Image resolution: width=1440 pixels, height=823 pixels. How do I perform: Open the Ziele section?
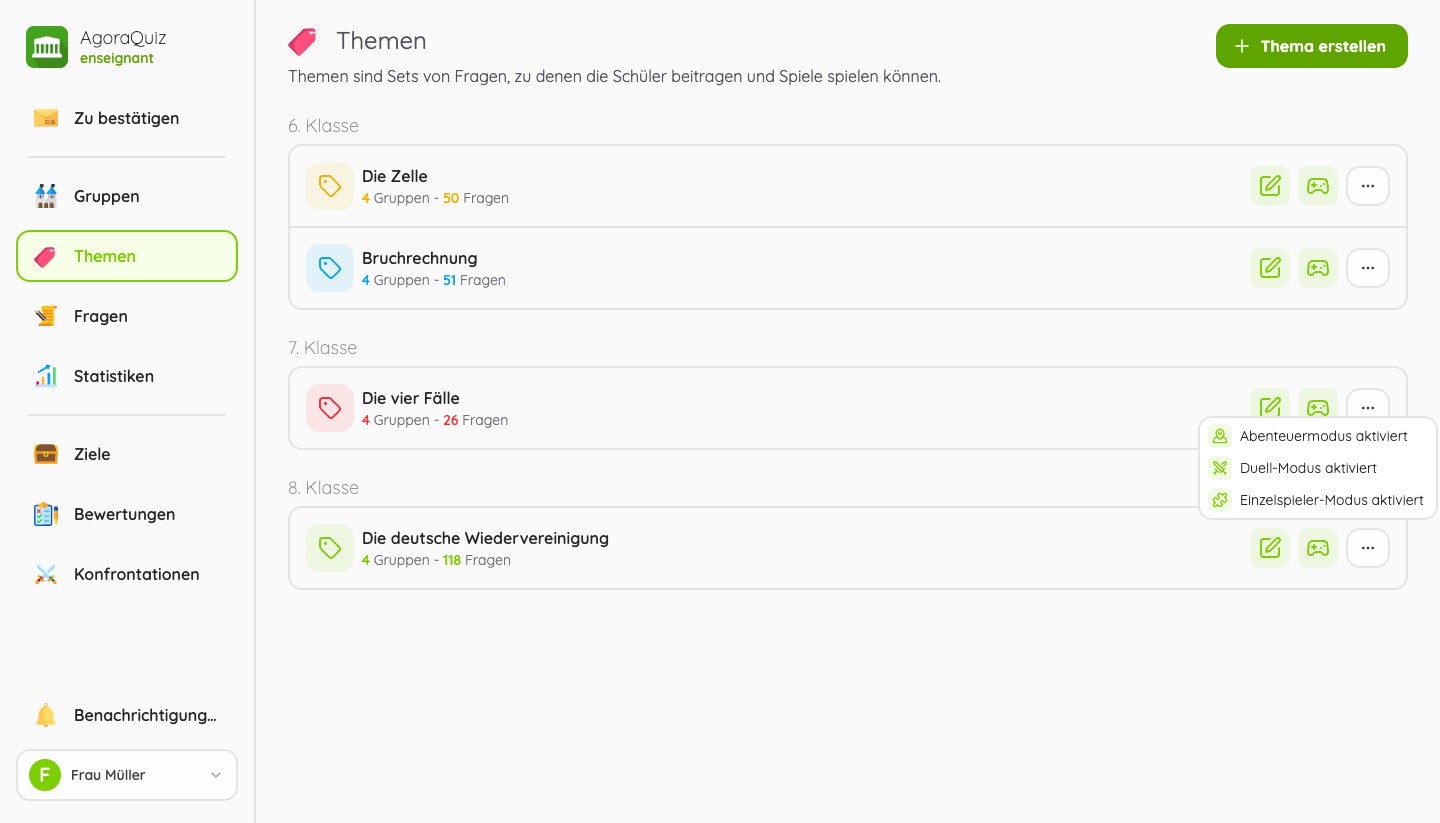click(x=127, y=454)
